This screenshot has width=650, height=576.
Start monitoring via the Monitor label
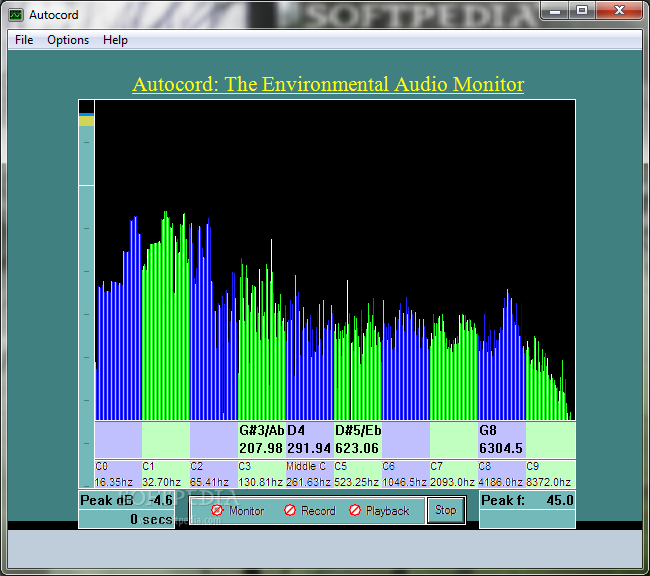[246, 510]
